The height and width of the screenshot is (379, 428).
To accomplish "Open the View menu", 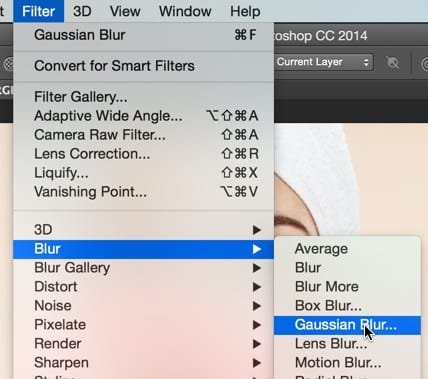I will pyautogui.click(x=125, y=11).
